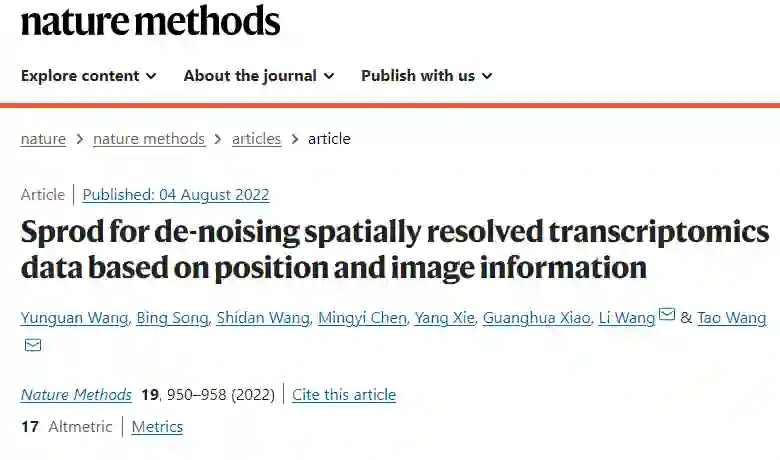Open the nature methods breadcrumb link
This screenshot has width=780, height=460.
149,139
